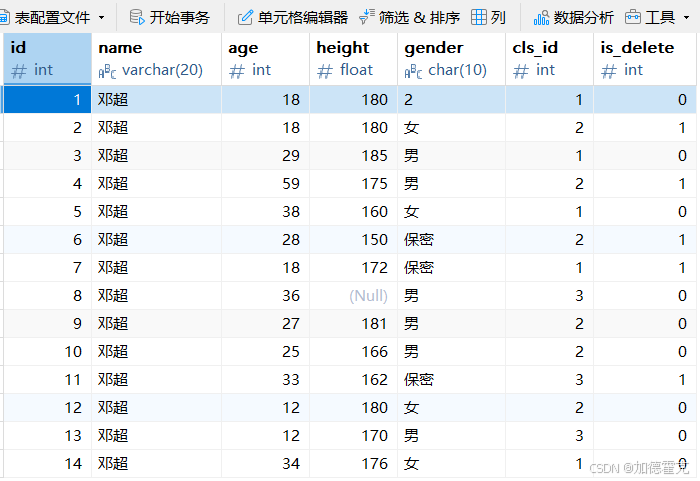
Task: Click the is_delete cell in row 4
Action: pyautogui.click(x=645, y=184)
